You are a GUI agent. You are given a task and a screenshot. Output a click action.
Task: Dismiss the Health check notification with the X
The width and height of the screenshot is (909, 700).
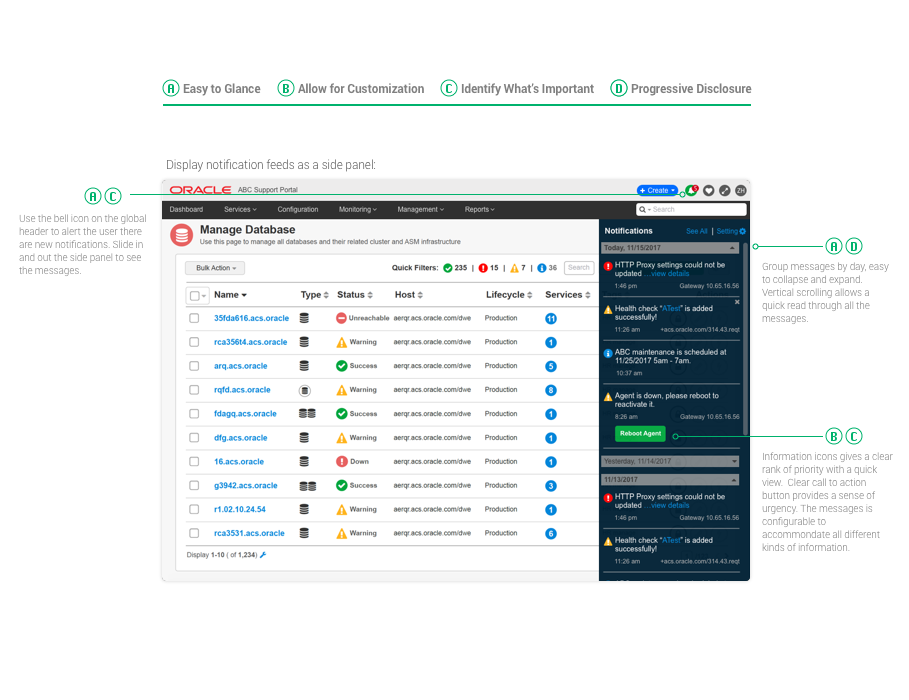pos(738,301)
